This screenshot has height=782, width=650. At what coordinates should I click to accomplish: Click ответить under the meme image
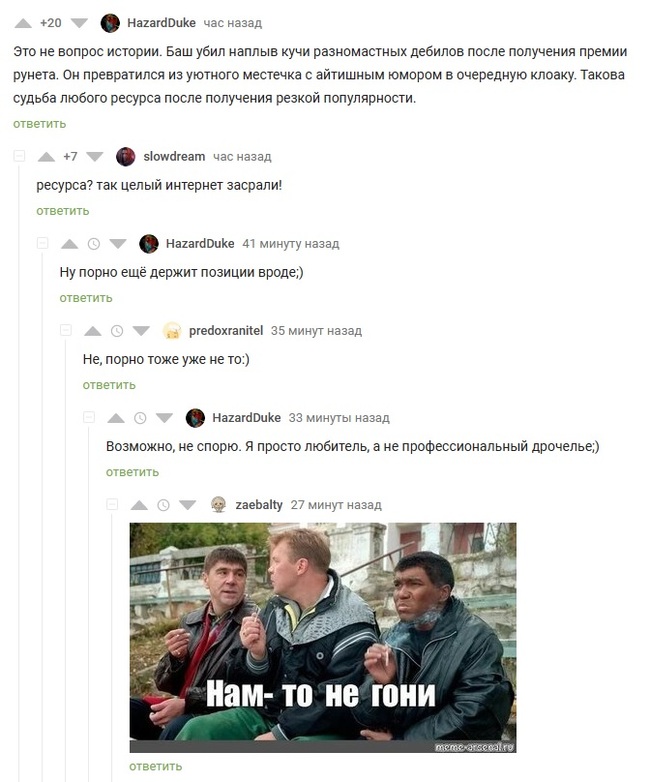click(x=156, y=766)
